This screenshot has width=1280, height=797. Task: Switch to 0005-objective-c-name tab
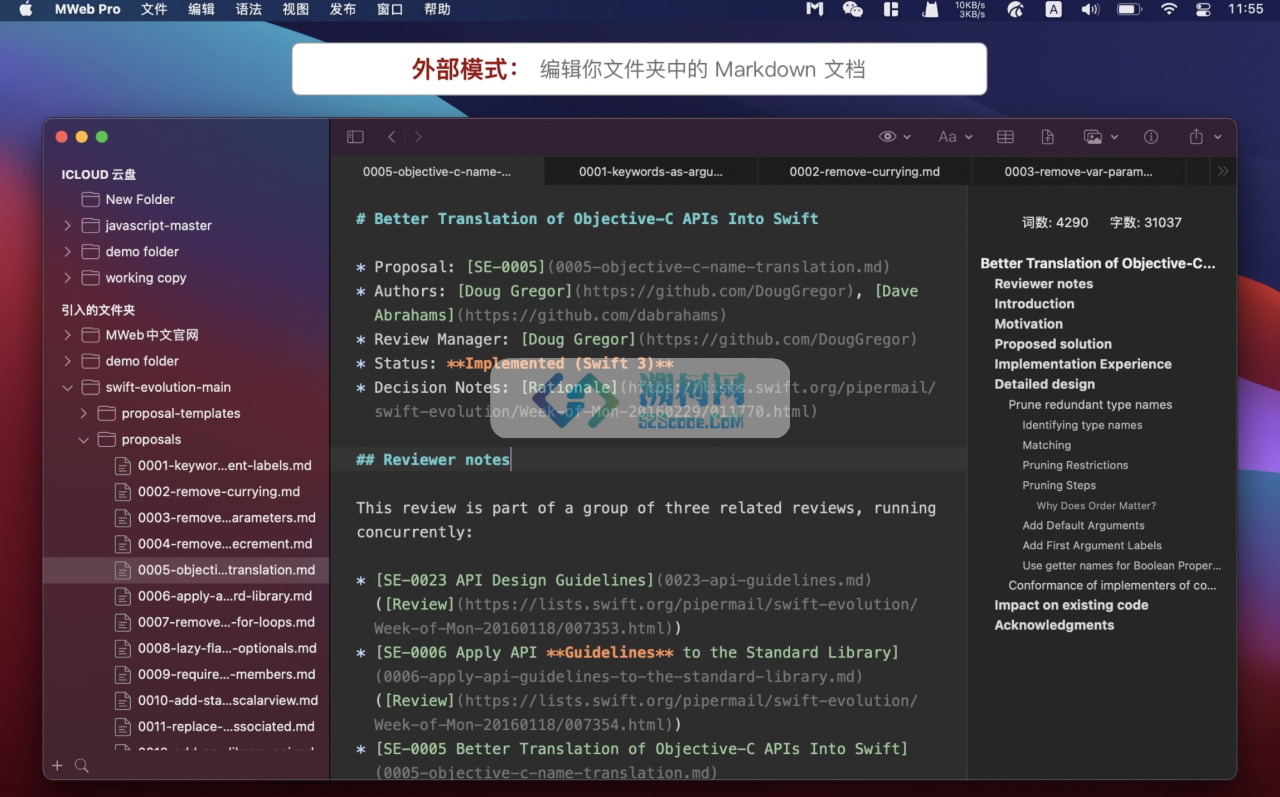coord(437,171)
